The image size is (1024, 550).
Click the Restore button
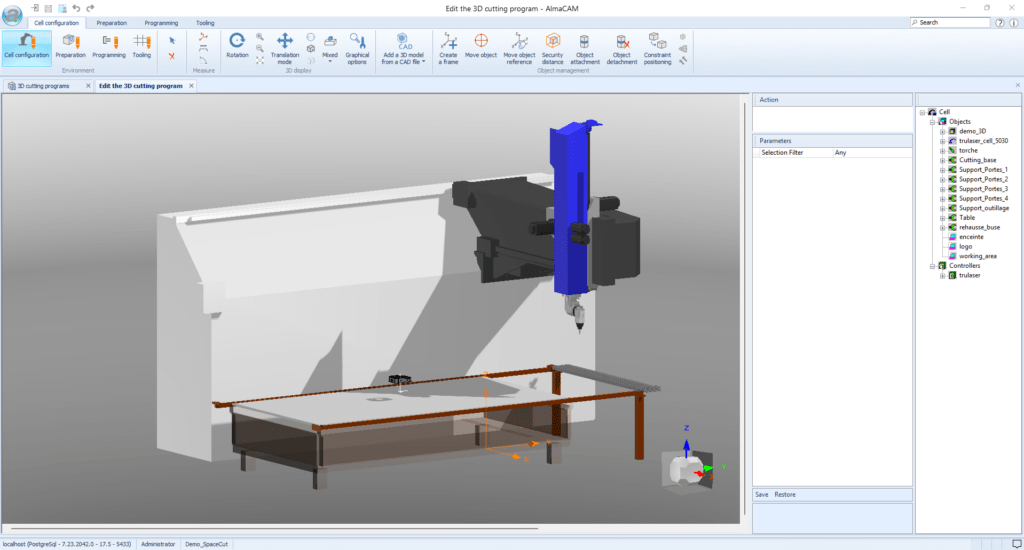coord(785,494)
